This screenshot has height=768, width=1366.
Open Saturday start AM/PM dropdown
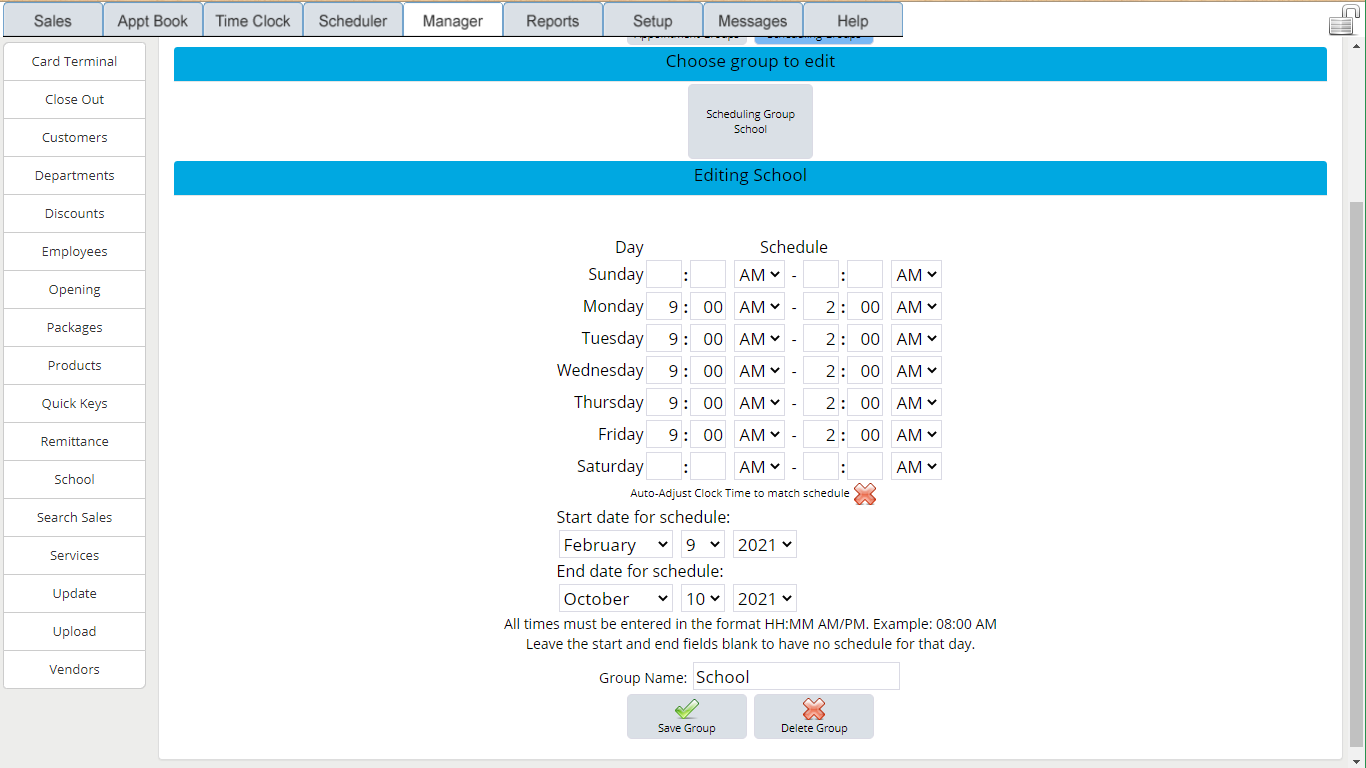(759, 467)
